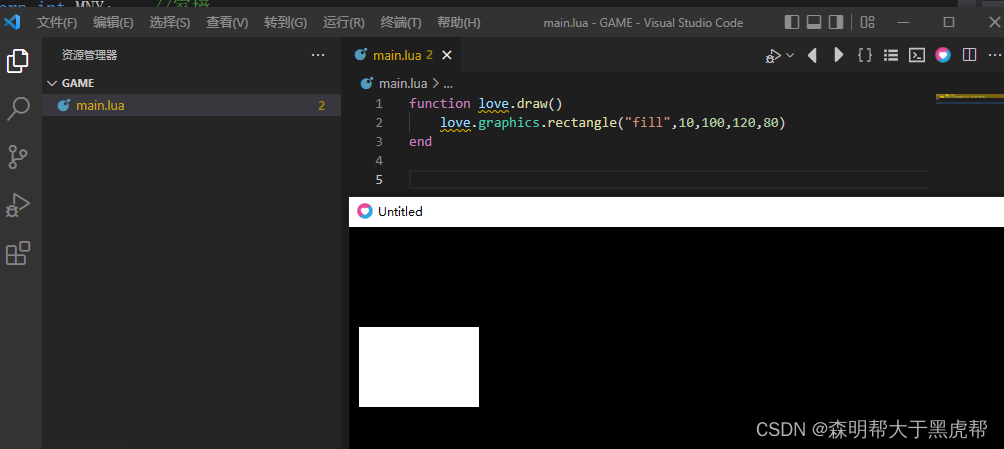The width and height of the screenshot is (1004, 449).
Task: Open the 文件(F) menu
Action: click(57, 22)
